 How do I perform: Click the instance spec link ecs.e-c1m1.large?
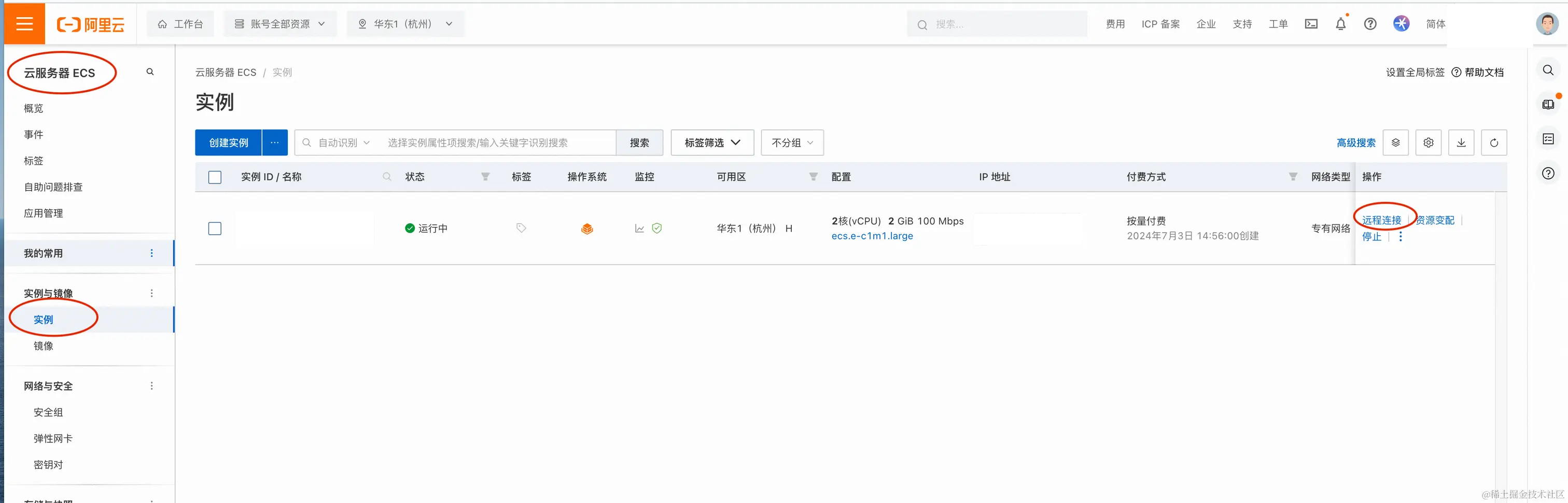[x=872, y=236]
